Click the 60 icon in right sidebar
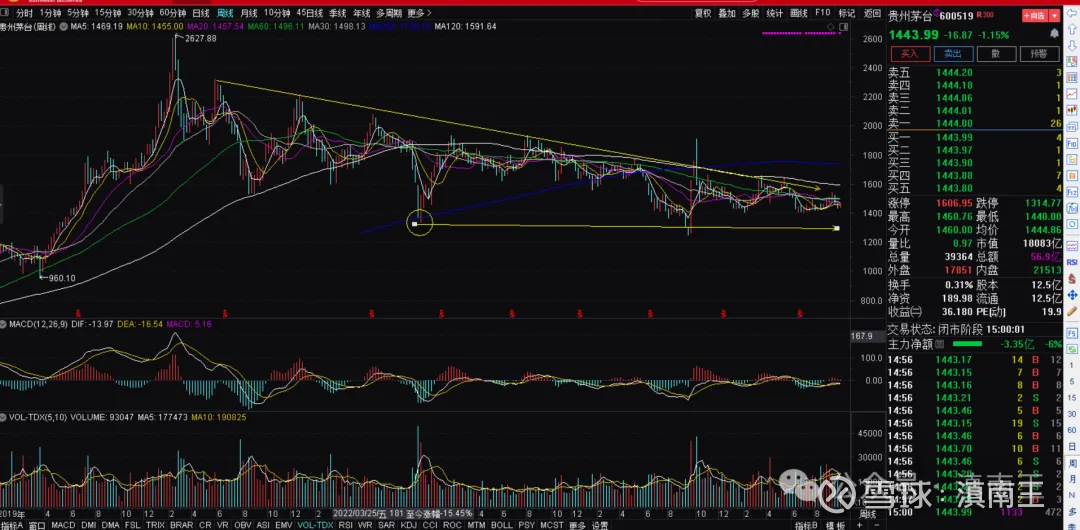This screenshot has width=1080, height=530. point(1072,430)
